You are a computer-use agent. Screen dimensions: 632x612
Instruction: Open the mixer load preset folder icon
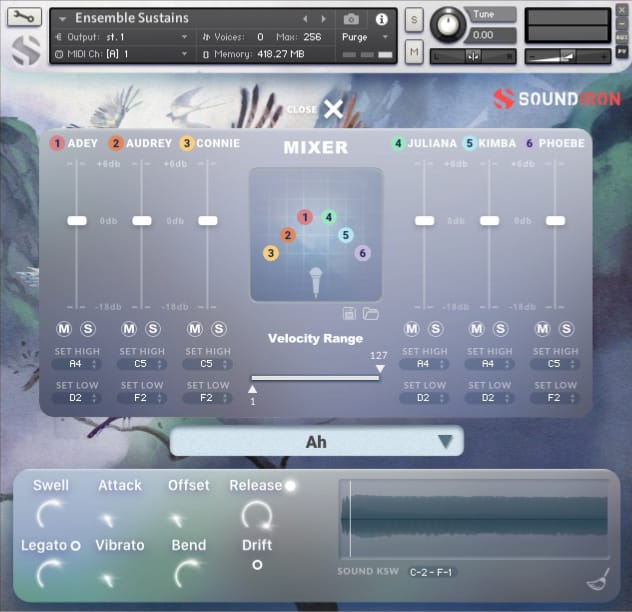[x=371, y=314]
